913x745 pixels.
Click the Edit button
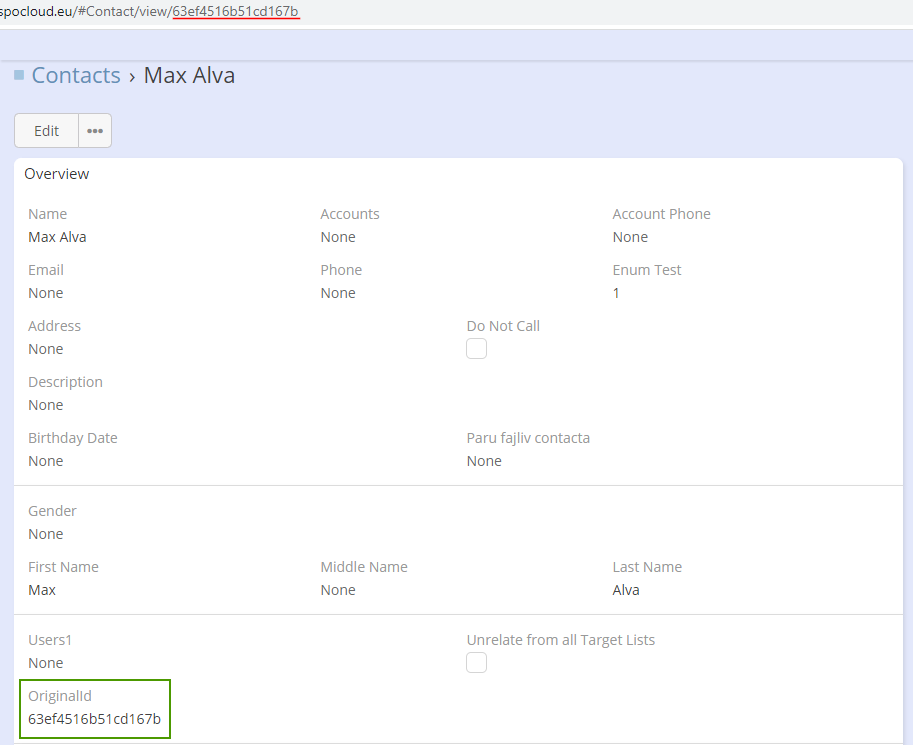click(x=46, y=131)
